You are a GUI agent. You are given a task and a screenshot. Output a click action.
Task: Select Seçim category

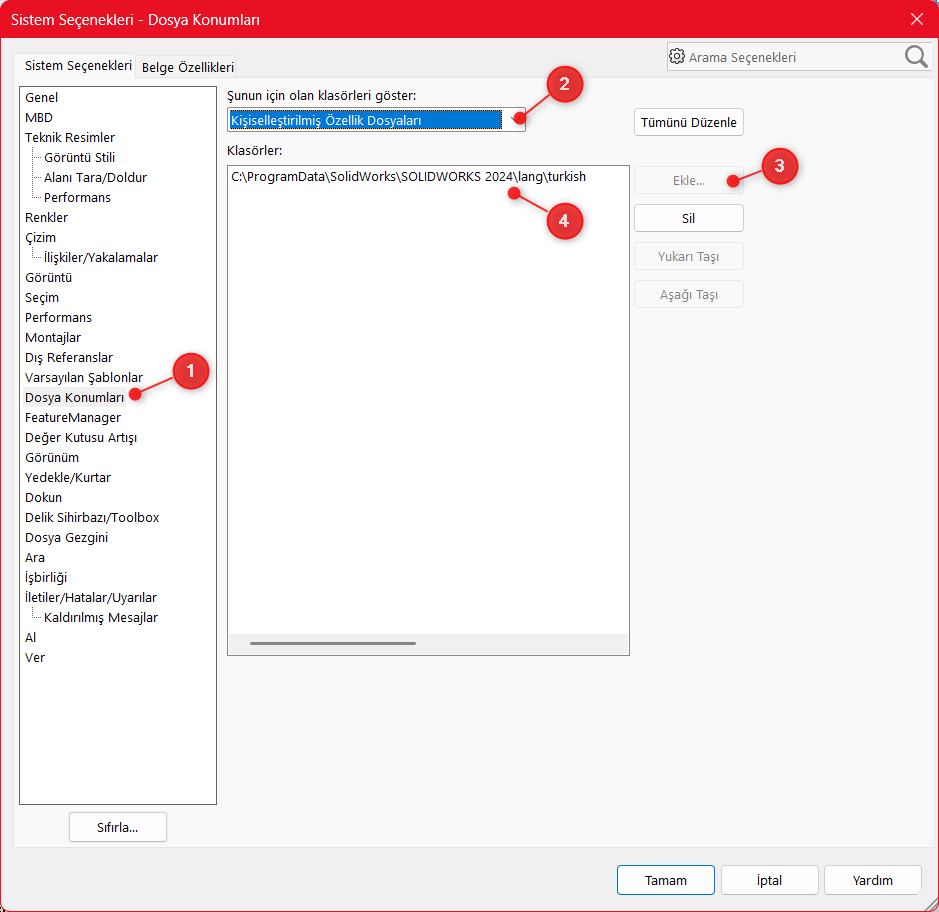(42, 298)
